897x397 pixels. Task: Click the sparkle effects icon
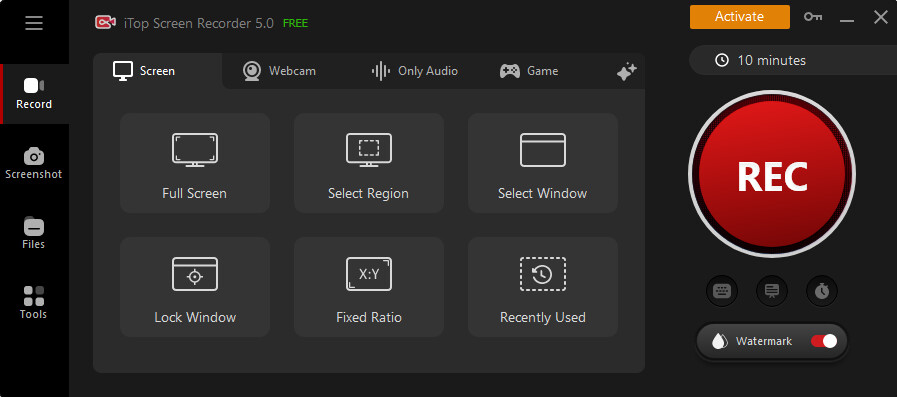pos(626,72)
